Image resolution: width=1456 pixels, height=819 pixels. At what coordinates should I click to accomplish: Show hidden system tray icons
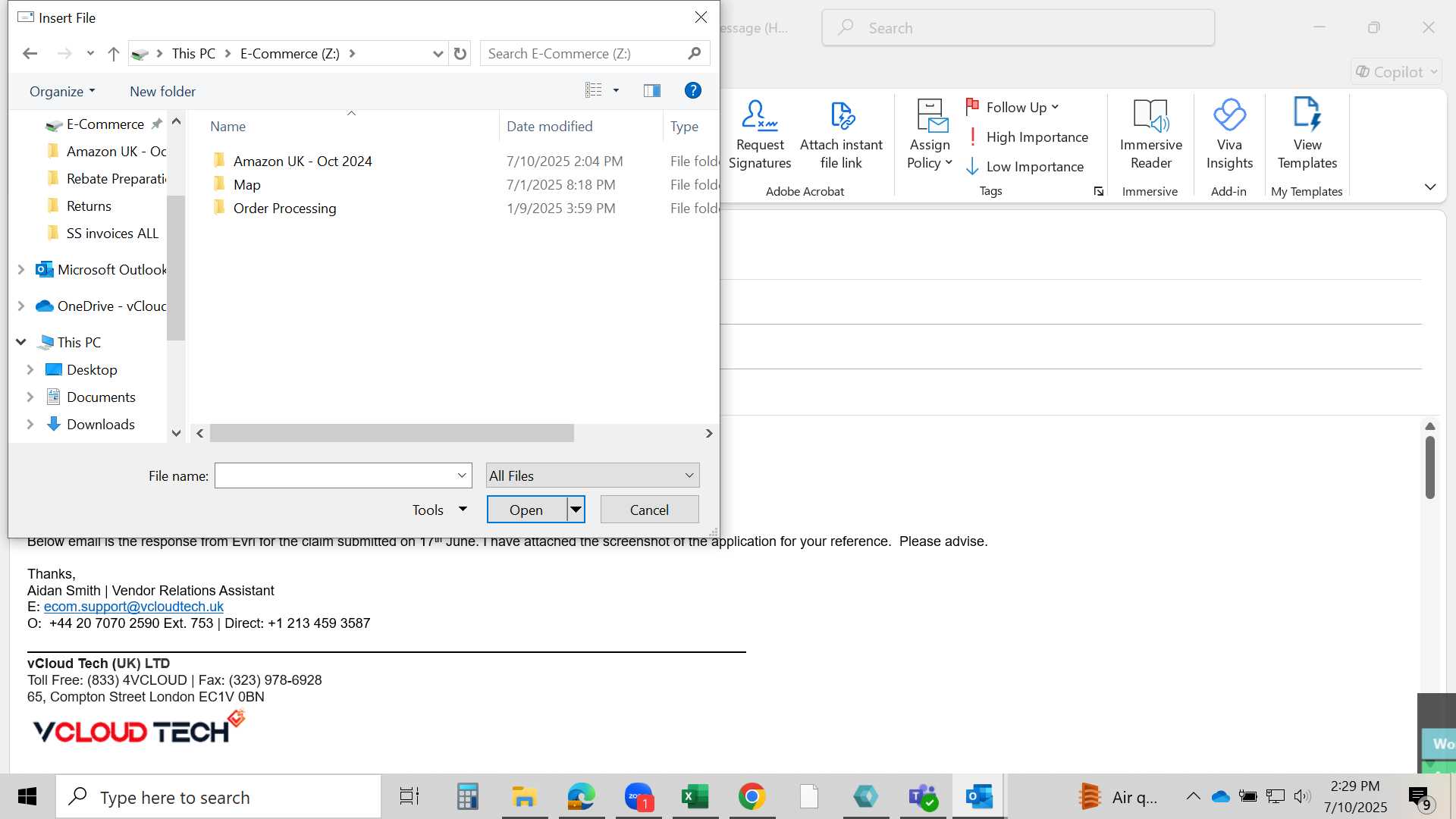[1193, 796]
